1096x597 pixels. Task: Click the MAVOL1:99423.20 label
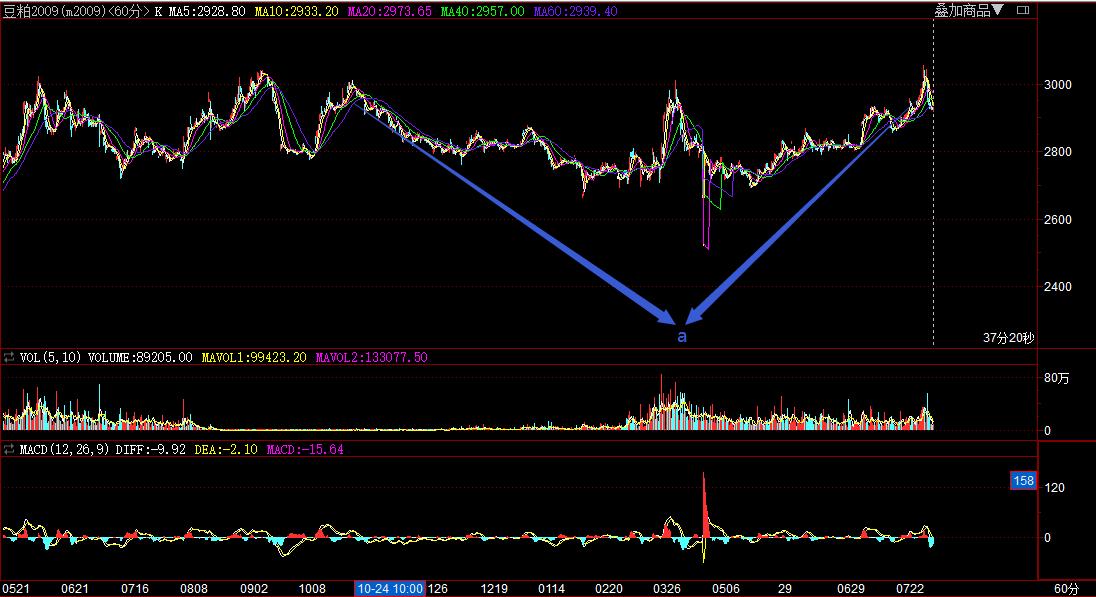coord(254,357)
